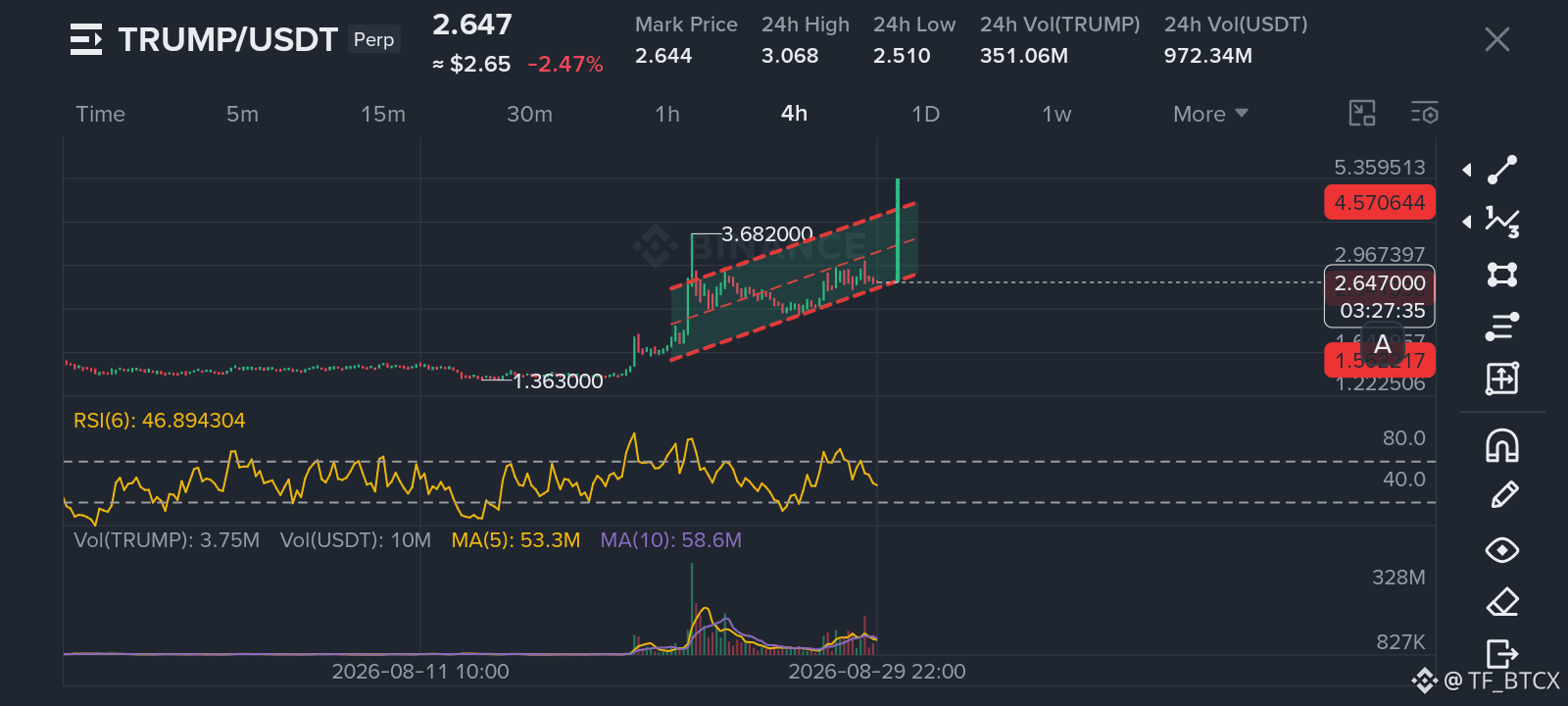This screenshot has height=706, width=1568.
Task: Open the chart layout switch icon
Action: click(x=1362, y=114)
